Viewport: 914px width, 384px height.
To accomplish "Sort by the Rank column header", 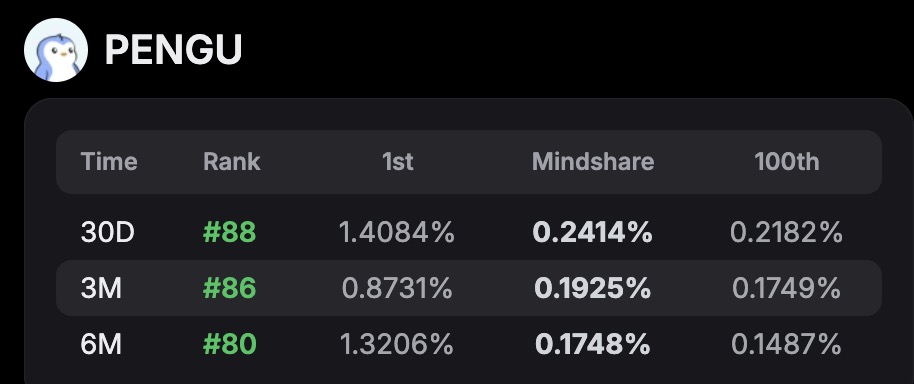I will 231,161.
